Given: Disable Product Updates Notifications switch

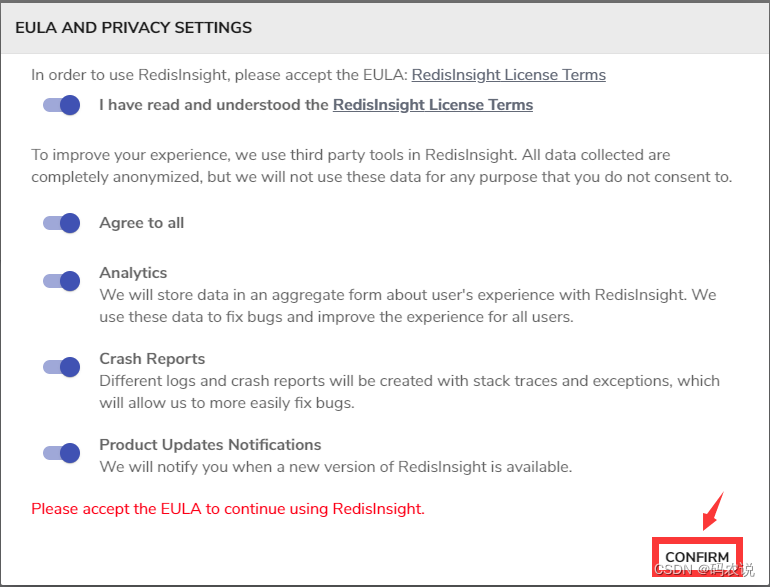Looking at the screenshot, I should 61,453.
